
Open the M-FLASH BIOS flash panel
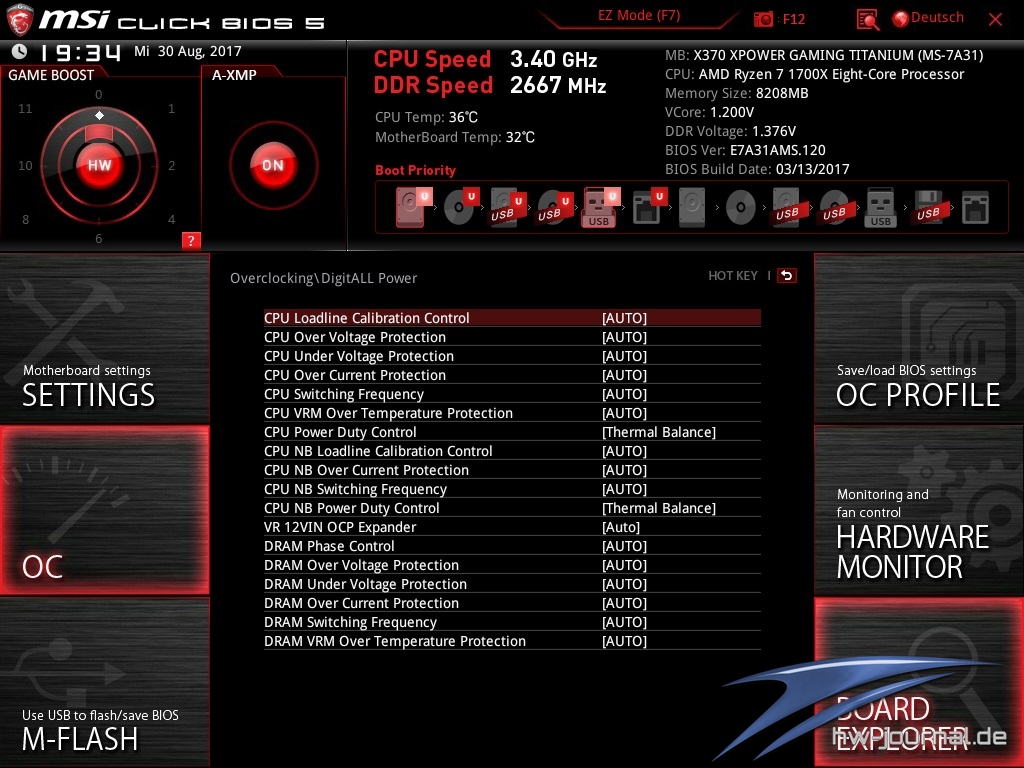click(104, 682)
